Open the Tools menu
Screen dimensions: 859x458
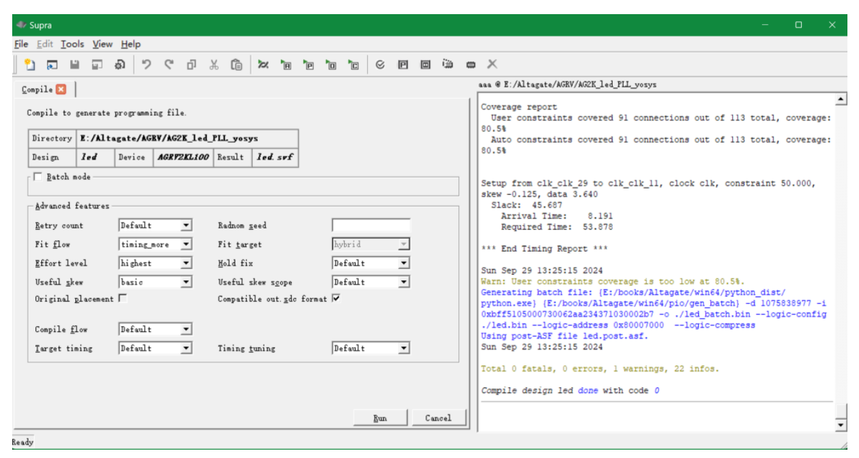72,44
